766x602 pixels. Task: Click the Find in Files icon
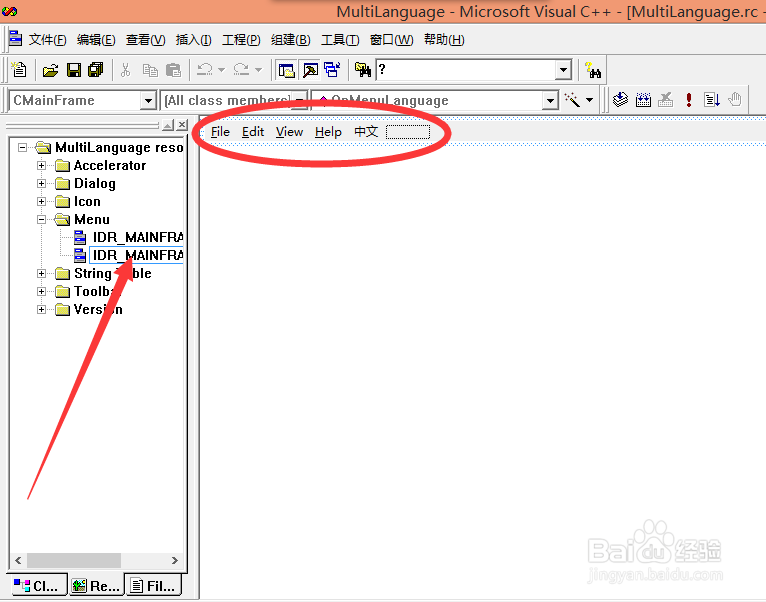(363, 70)
